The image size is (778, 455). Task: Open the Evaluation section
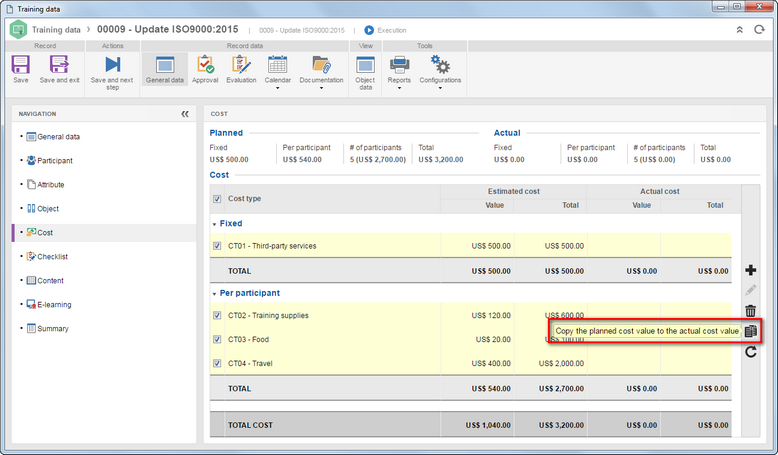click(241, 69)
